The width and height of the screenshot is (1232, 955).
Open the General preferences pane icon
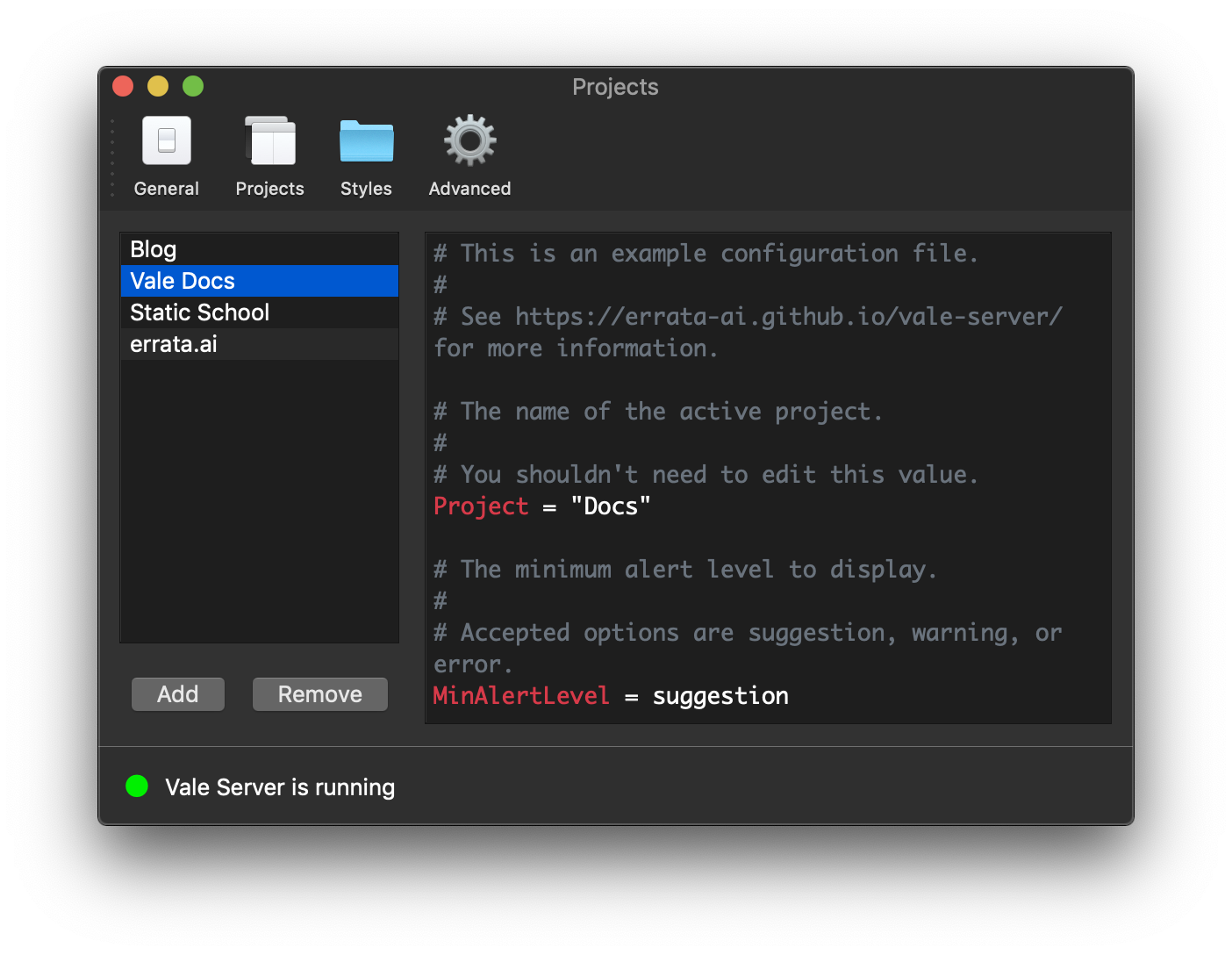(x=167, y=141)
